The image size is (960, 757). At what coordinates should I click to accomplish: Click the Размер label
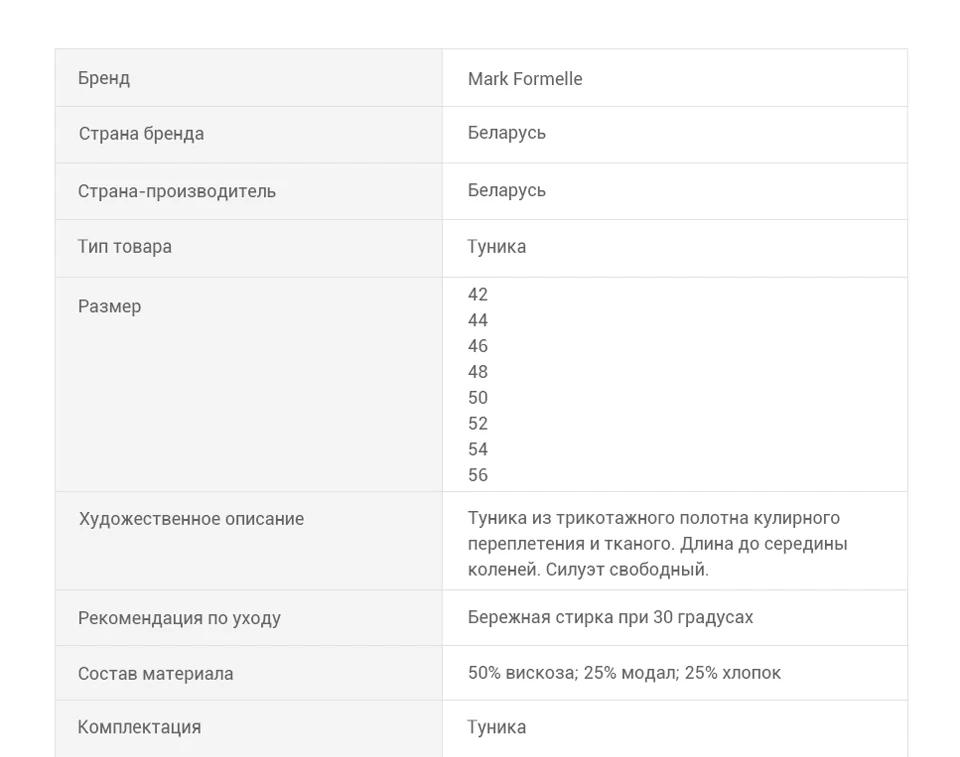(x=109, y=306)
